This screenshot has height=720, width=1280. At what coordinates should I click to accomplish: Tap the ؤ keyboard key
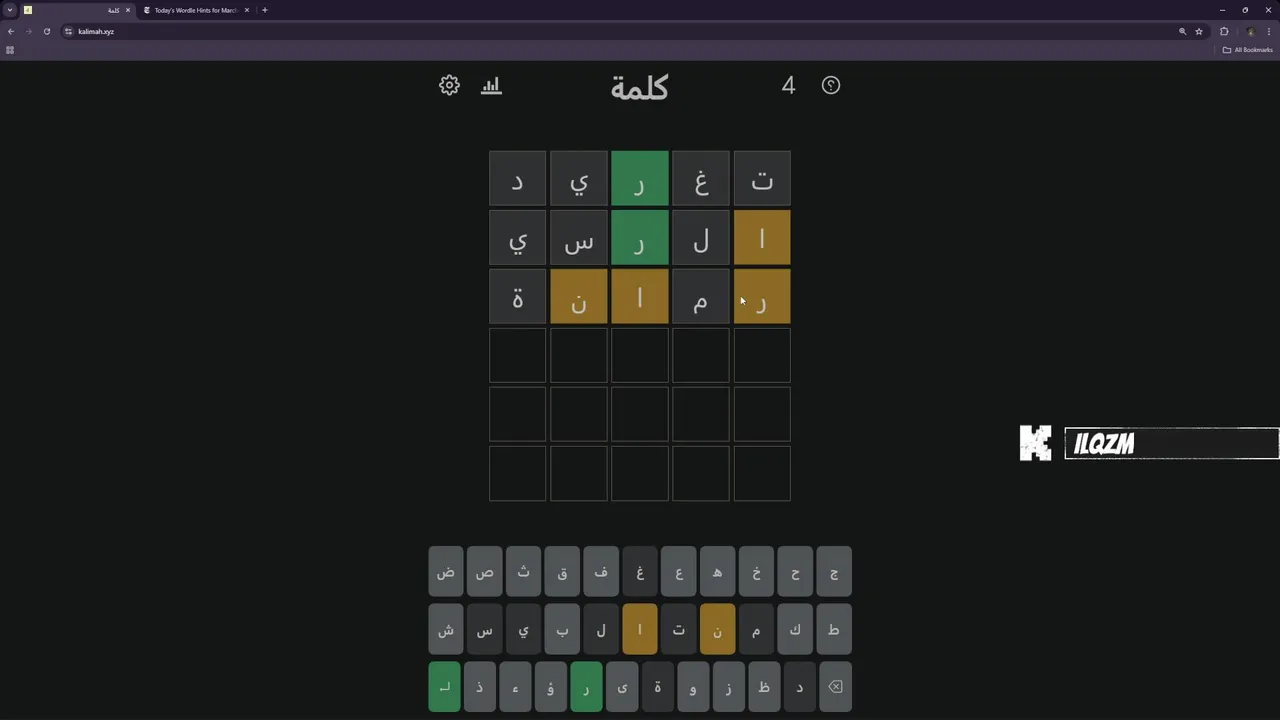tap(551, 687)
